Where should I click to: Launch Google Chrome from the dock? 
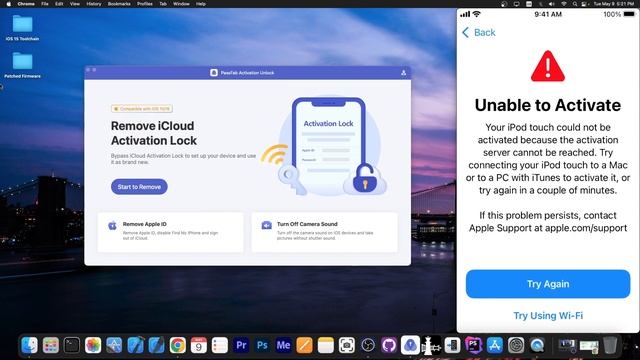tap(178, 345)
